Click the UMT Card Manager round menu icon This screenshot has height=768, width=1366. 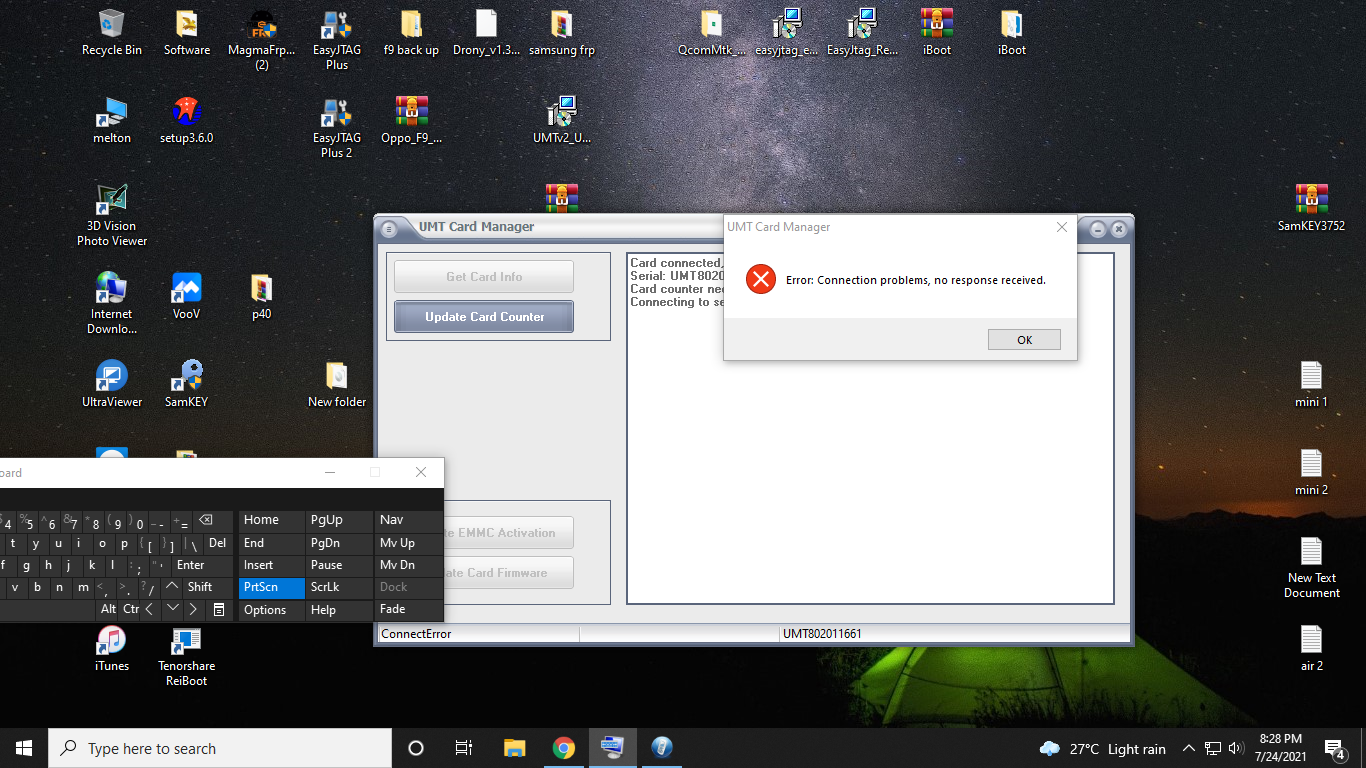coord(390,228)
